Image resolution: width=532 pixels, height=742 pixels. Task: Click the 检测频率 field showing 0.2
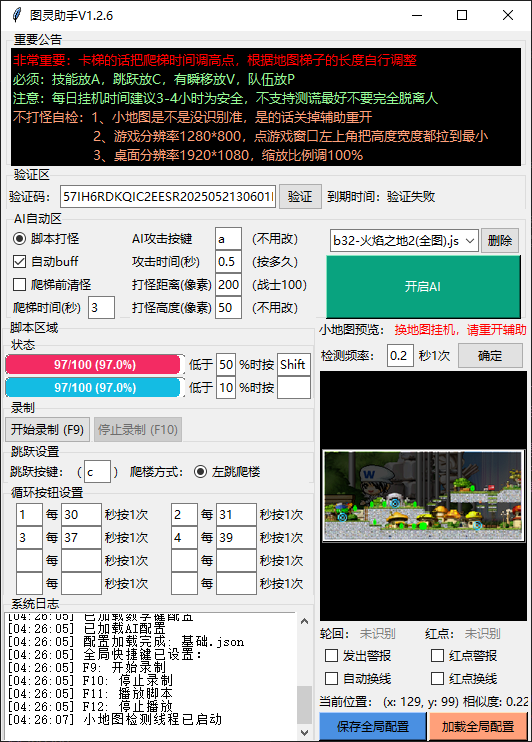click(x=400, y=355)
